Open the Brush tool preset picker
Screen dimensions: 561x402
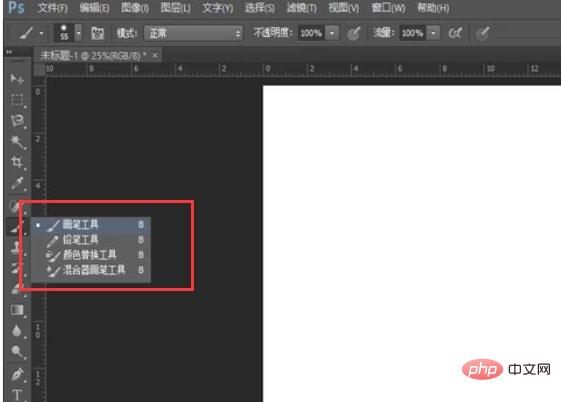point(31,33)
